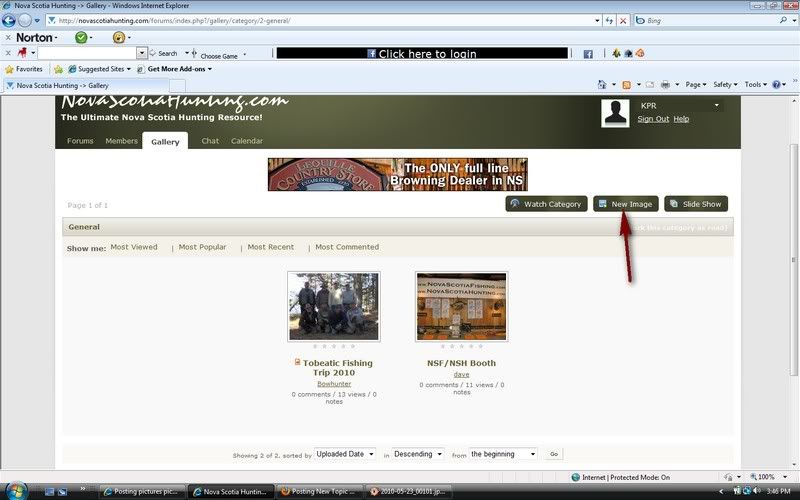This screenshot has width=800, height=500.
Task: Open the Uploaded Date sort dropdown
Action: click(345, 454)
